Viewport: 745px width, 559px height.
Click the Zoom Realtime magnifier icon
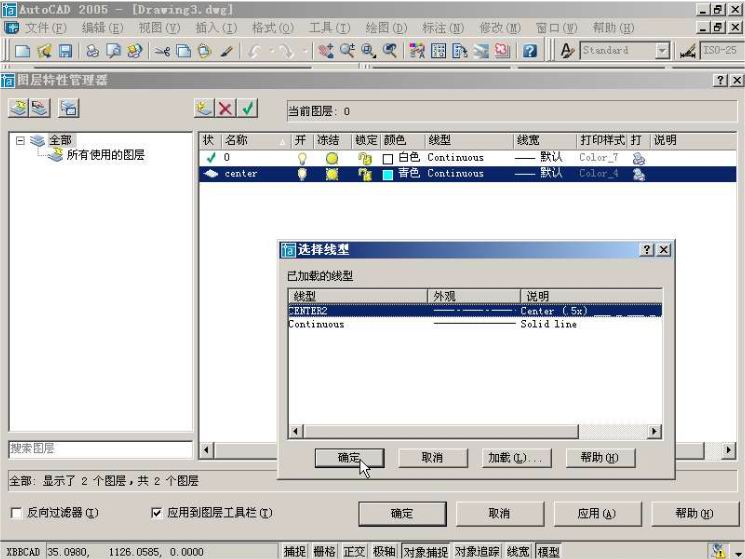pyautogui.click(x=347, y=50)
